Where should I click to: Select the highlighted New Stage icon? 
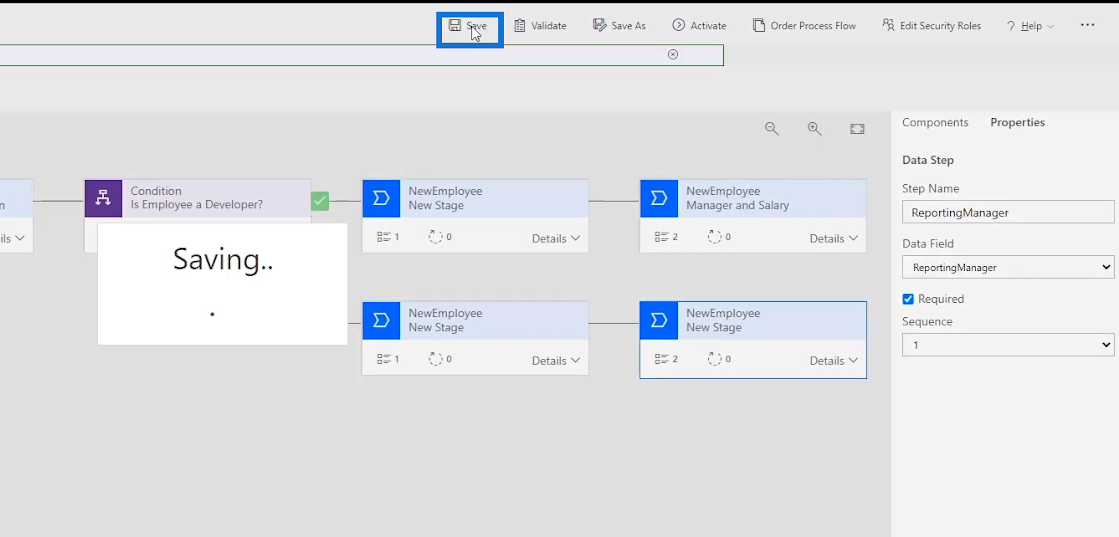click(659, 320)
